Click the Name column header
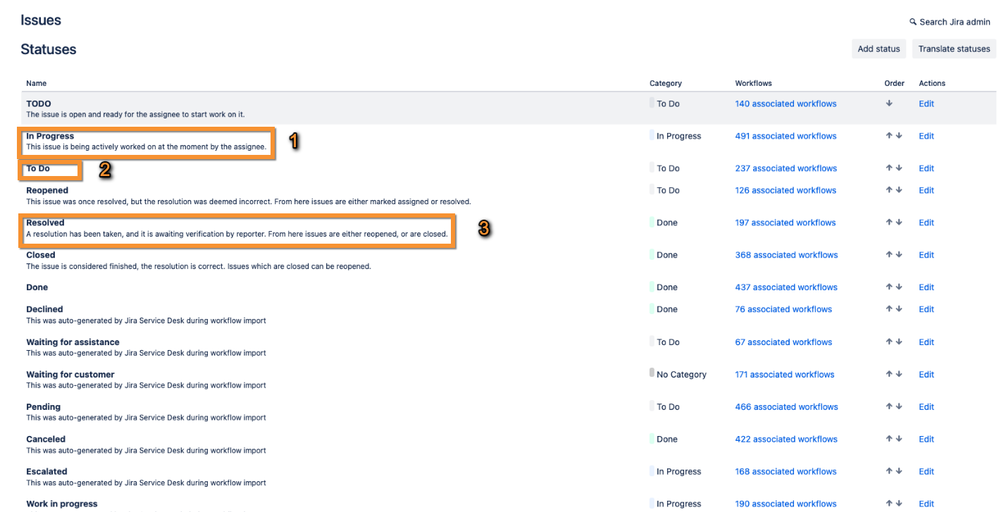Screen dimensions: 999x512 click(x=36, y=83)
